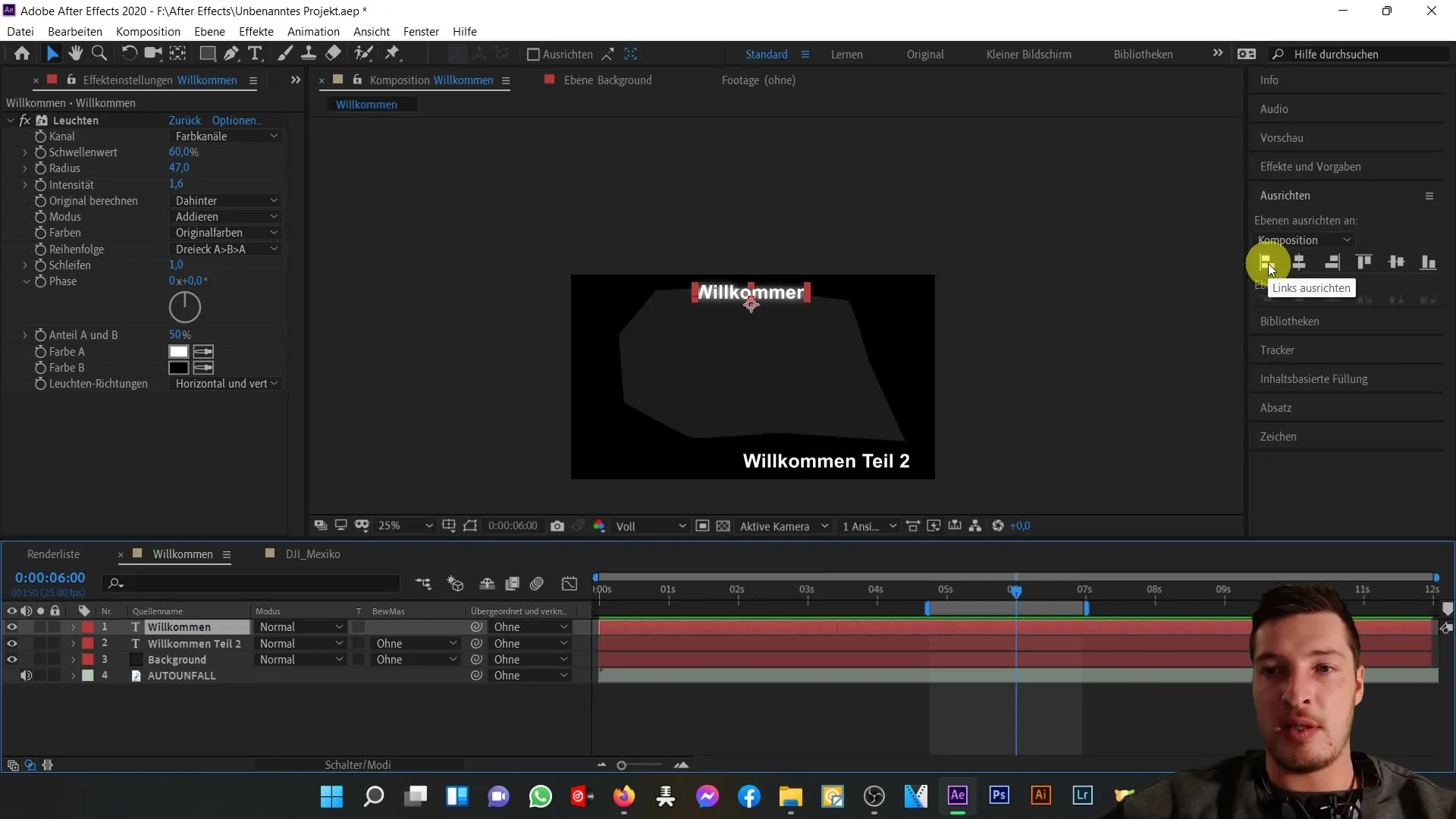
Task: Open the Modus Addieren dropdown
Action: pos(225,217)
